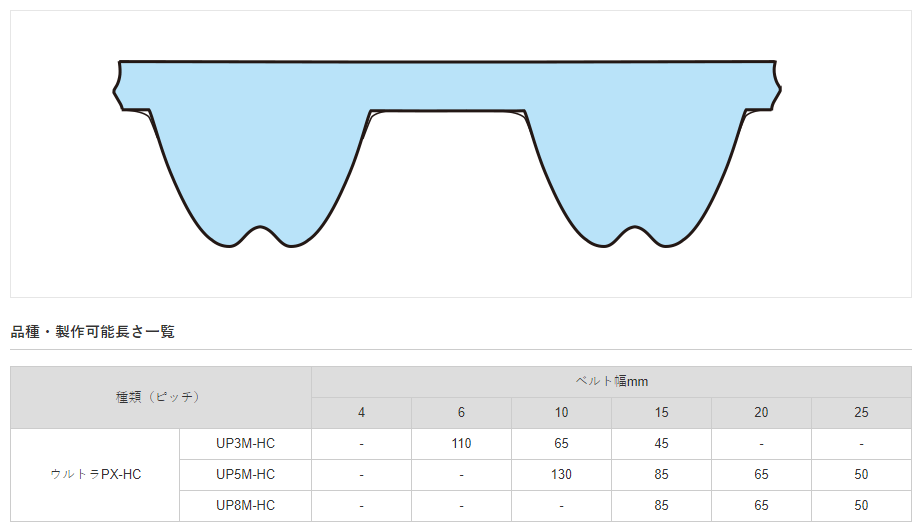This screenshot has width=919, height=524.
Task: Click the 110 value cell
Action: click(461, 444)
